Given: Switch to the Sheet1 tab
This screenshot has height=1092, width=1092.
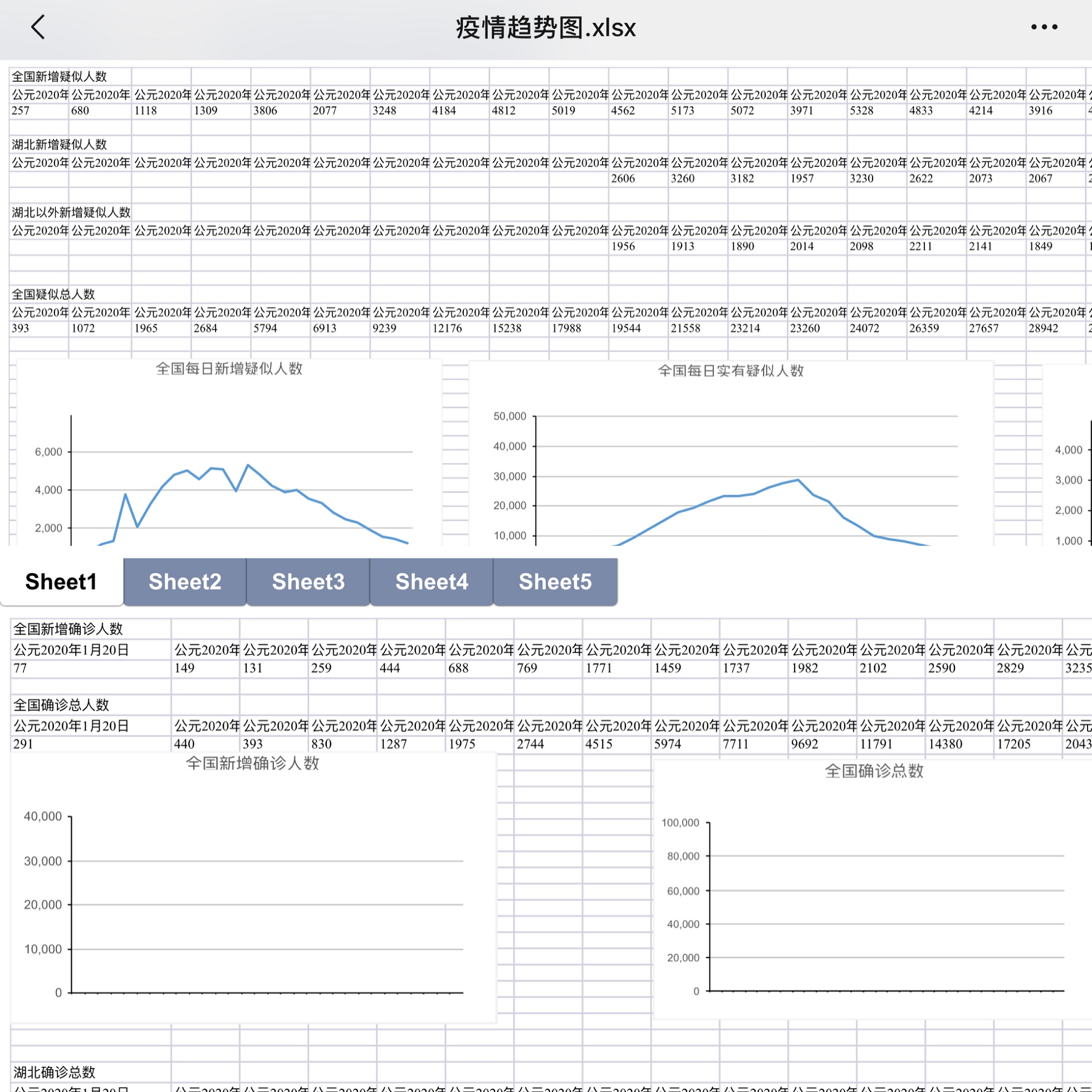Looking at the screenshot, I should coord(61,581).
